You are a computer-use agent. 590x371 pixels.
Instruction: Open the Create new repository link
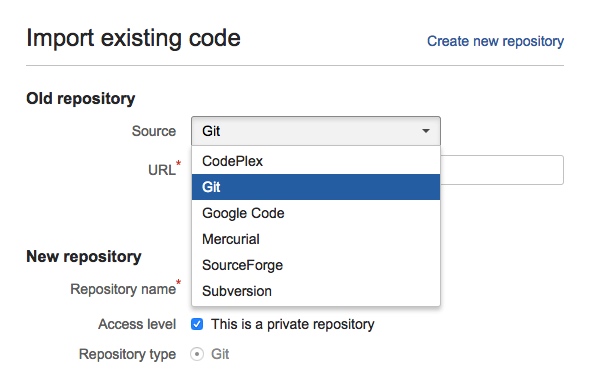[x=495, y=41]
